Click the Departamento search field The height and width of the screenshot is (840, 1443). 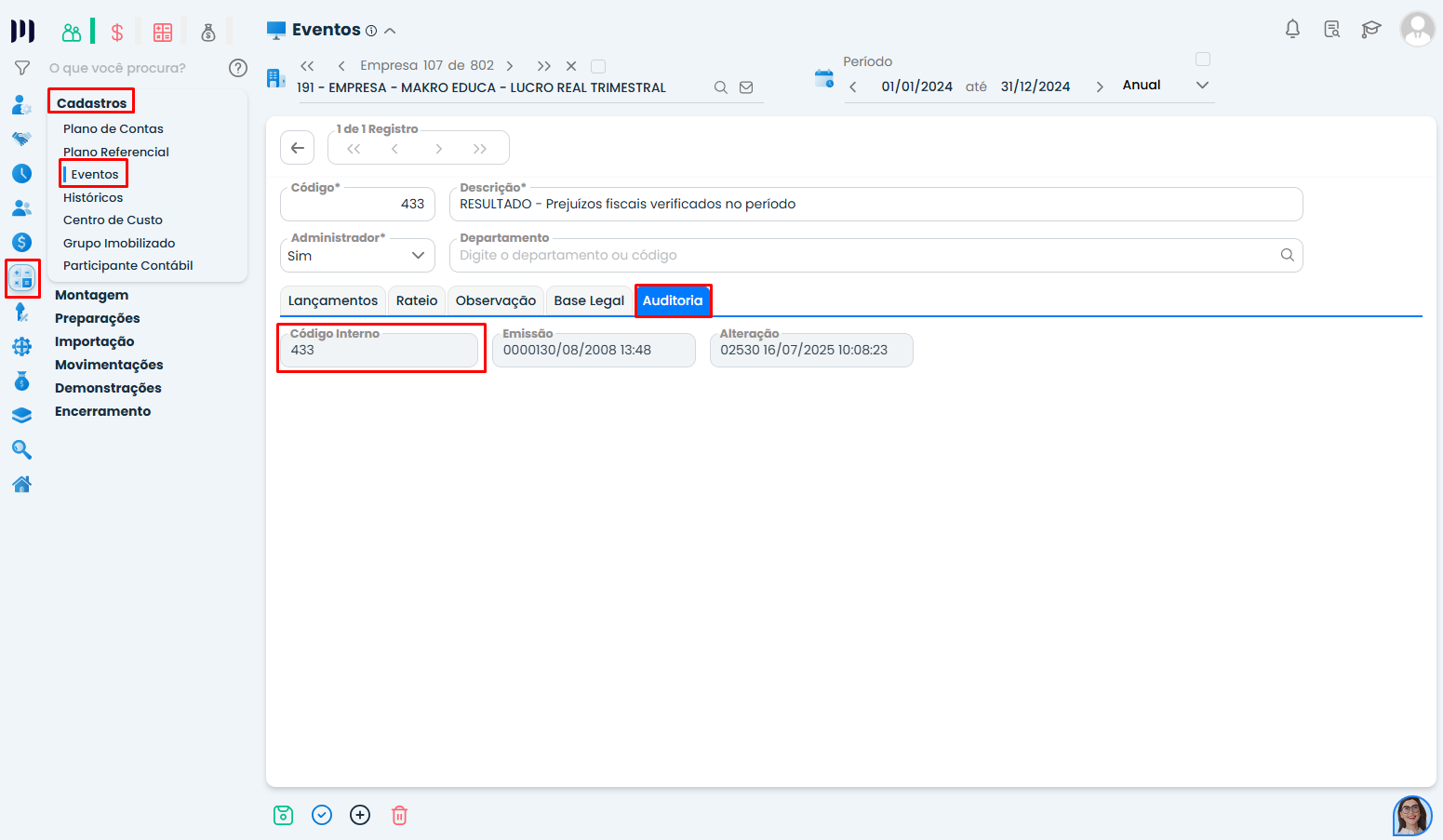[865, 256]
